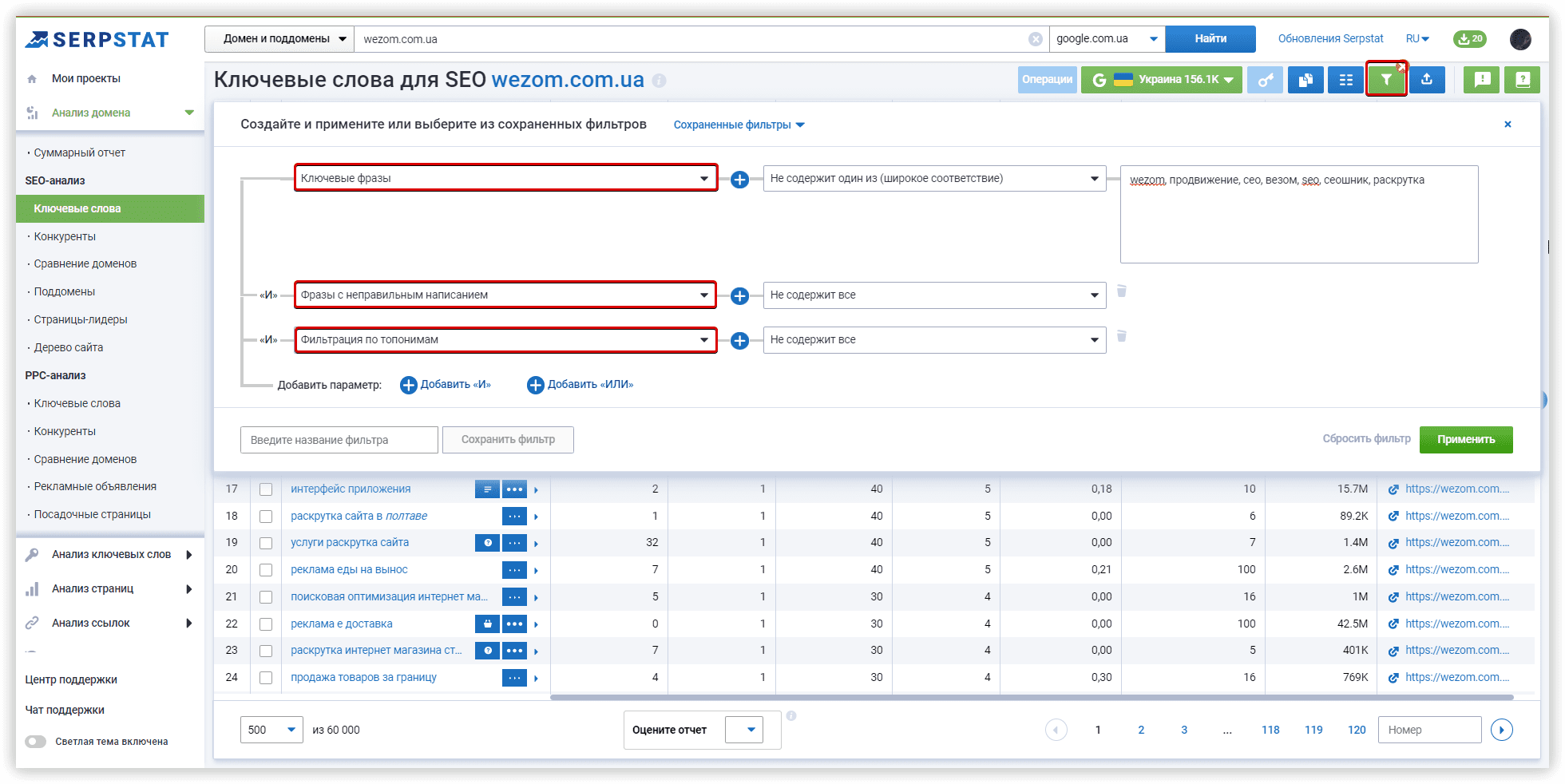
Task: Go to previous page arrow in pagination
Action: 1056,730
